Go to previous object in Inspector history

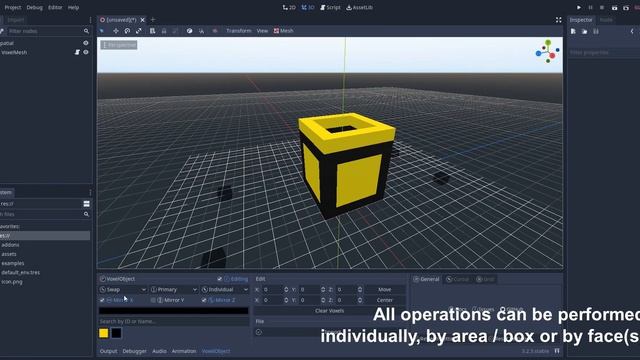(x=632, y=31)
